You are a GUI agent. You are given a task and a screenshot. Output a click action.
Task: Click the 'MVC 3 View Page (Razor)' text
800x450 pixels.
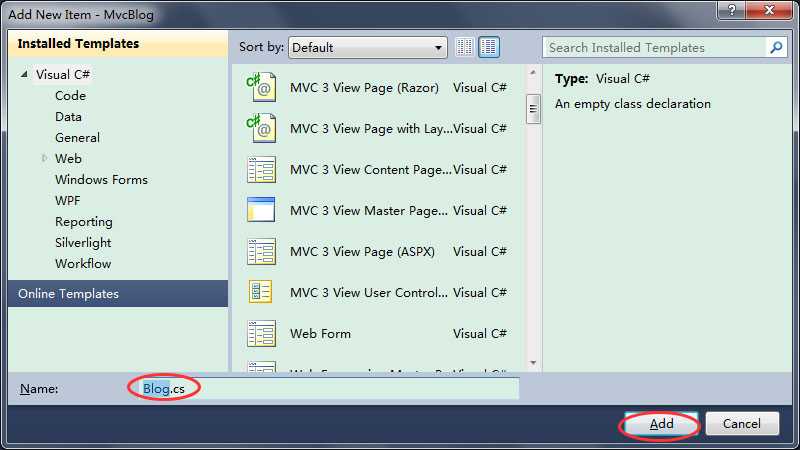tap(364, 88)
